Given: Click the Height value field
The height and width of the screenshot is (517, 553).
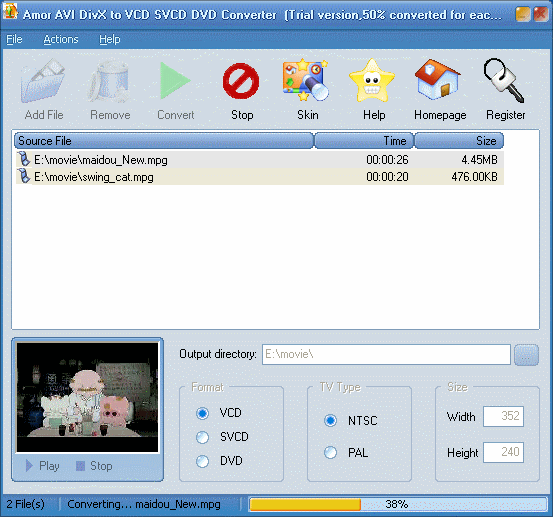Looking at the screenshot, I should pos(503,452).
